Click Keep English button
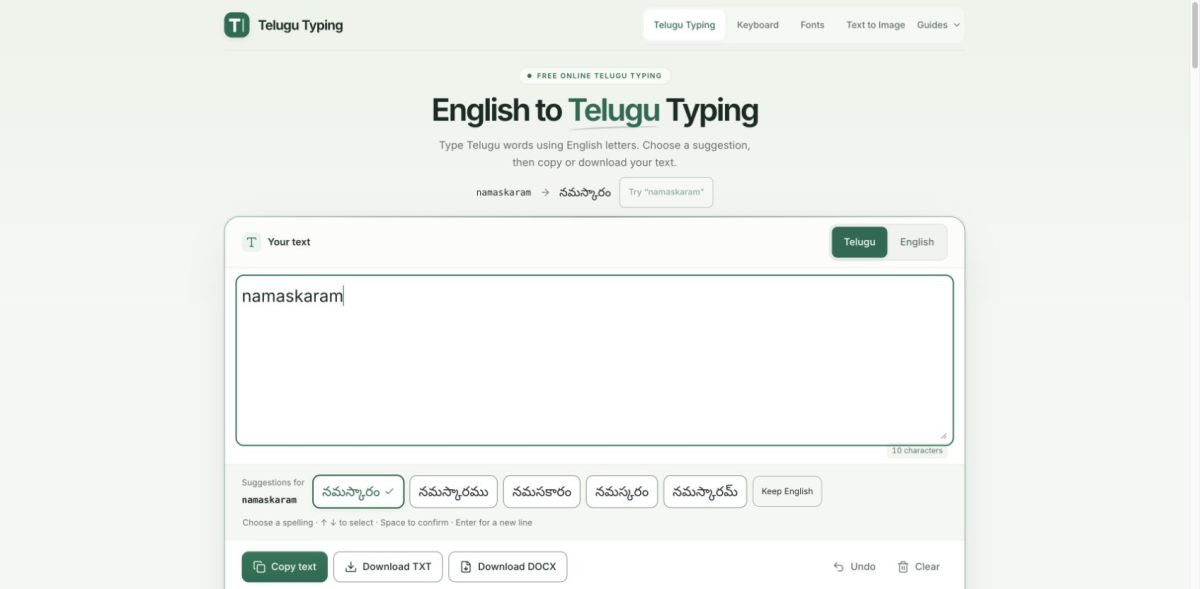 pyautogui.click(x=787, y=491)
